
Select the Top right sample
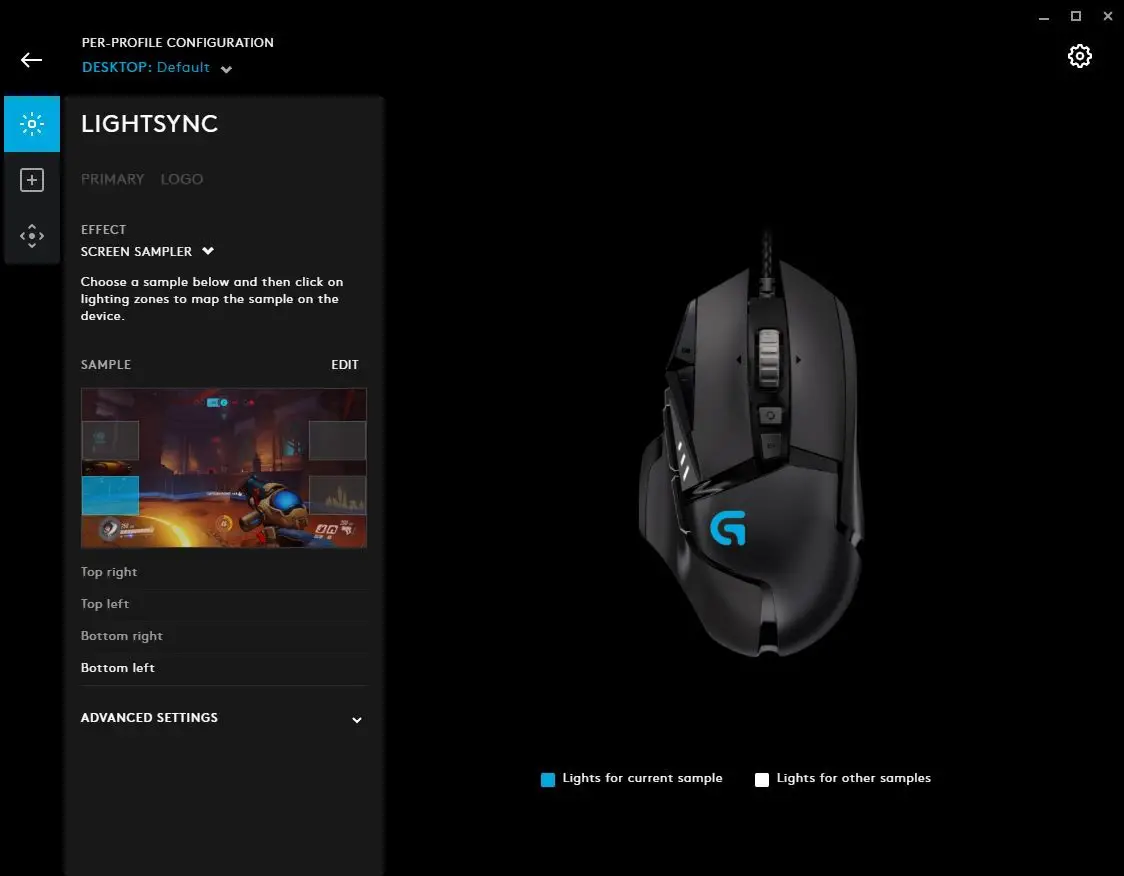[223, 572]
